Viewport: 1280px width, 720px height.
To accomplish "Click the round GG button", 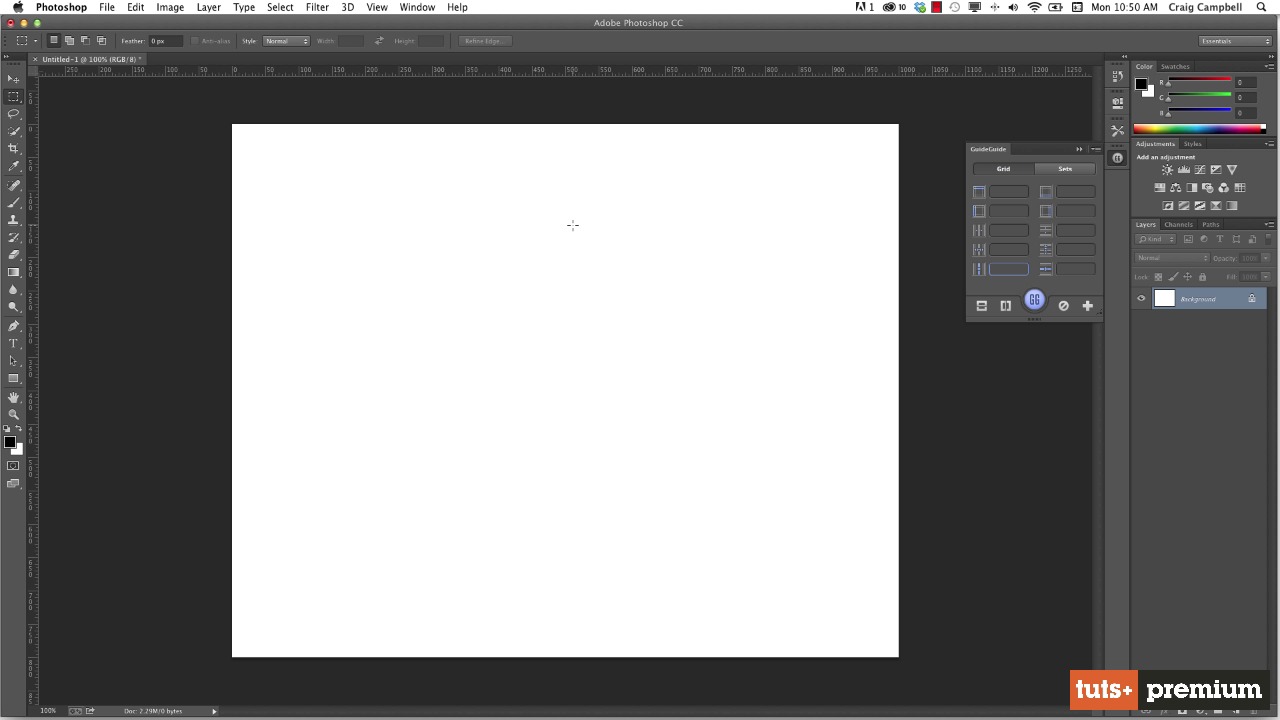I will coord(1035,300).
